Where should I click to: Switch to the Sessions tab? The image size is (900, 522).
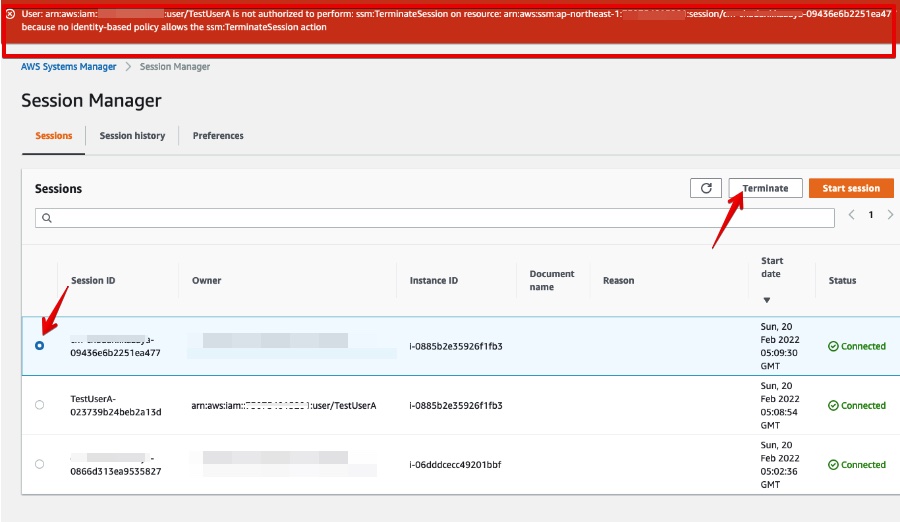pyautogui.click(x=53, y=136)
